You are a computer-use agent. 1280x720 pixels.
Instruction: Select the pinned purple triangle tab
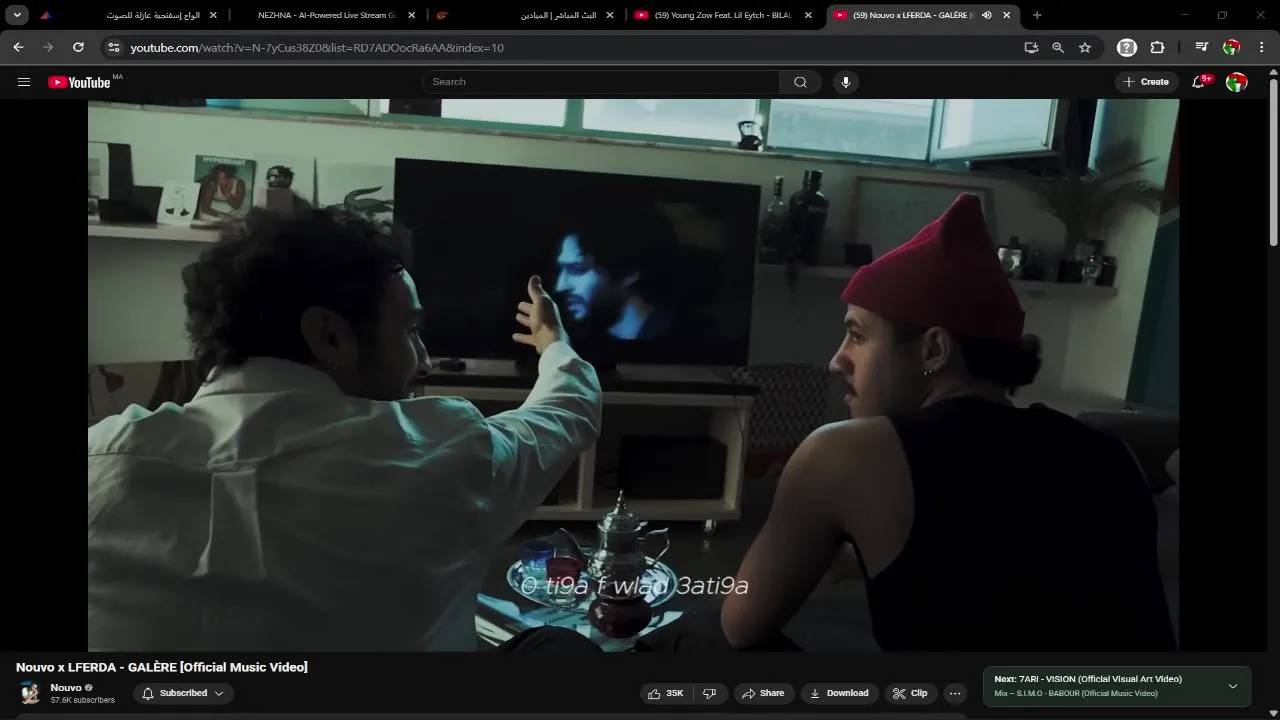47,15
